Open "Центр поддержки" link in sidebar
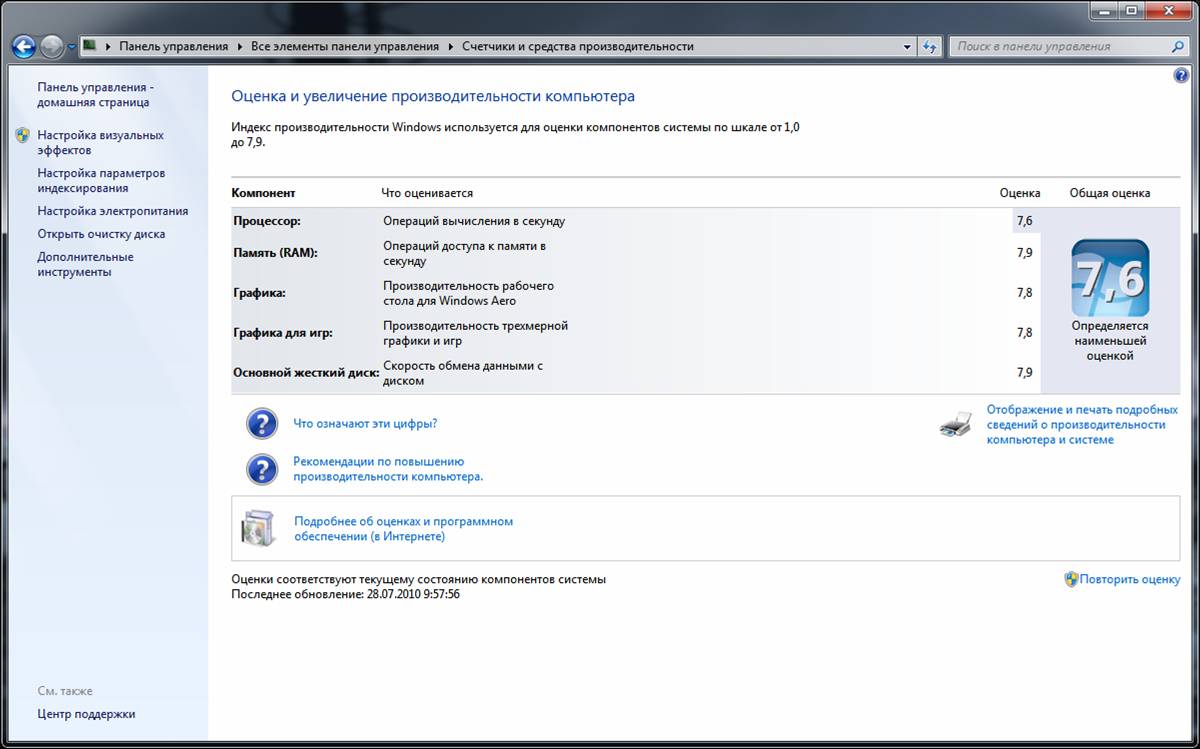 pyautogui.click(x=86, y=714)
